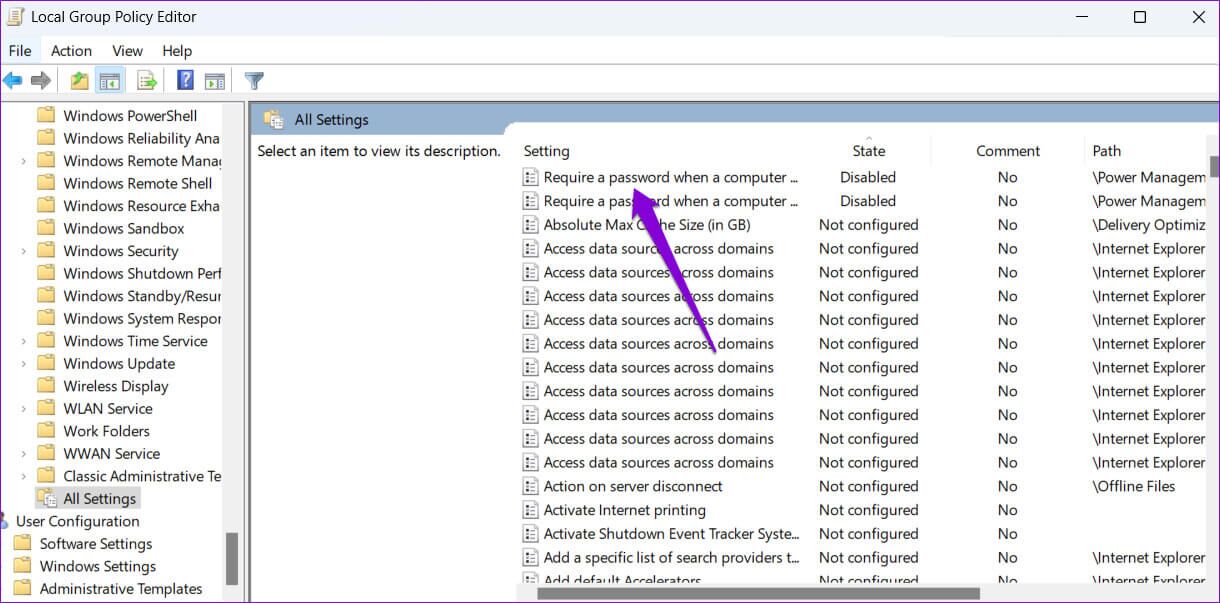Image resolution: width=1220 pixels, height=603 pixels.
Task: Click policy icon beside Activate Internet printing
Action: [x=530, y=510]
